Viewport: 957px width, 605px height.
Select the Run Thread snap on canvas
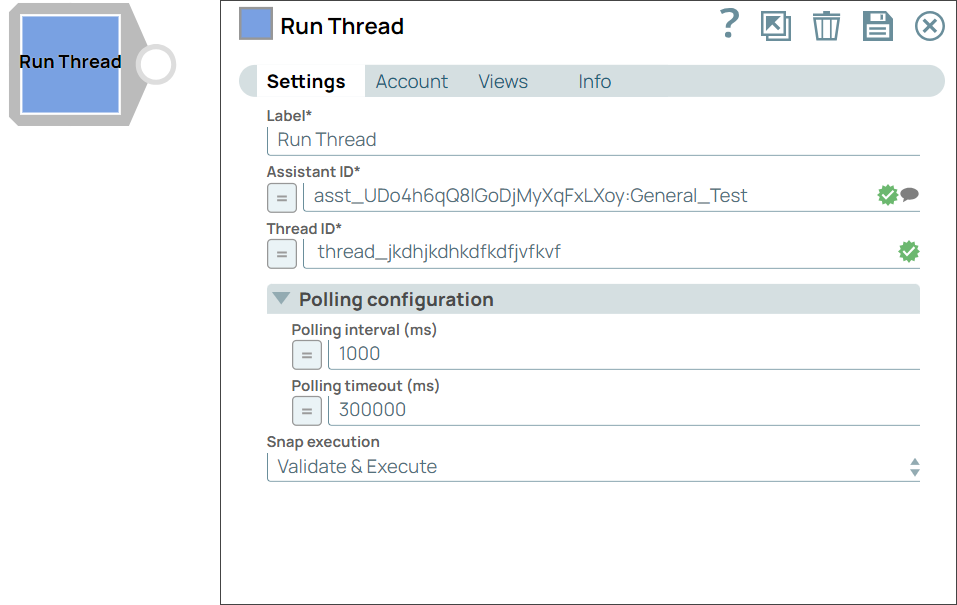[70, 63]
